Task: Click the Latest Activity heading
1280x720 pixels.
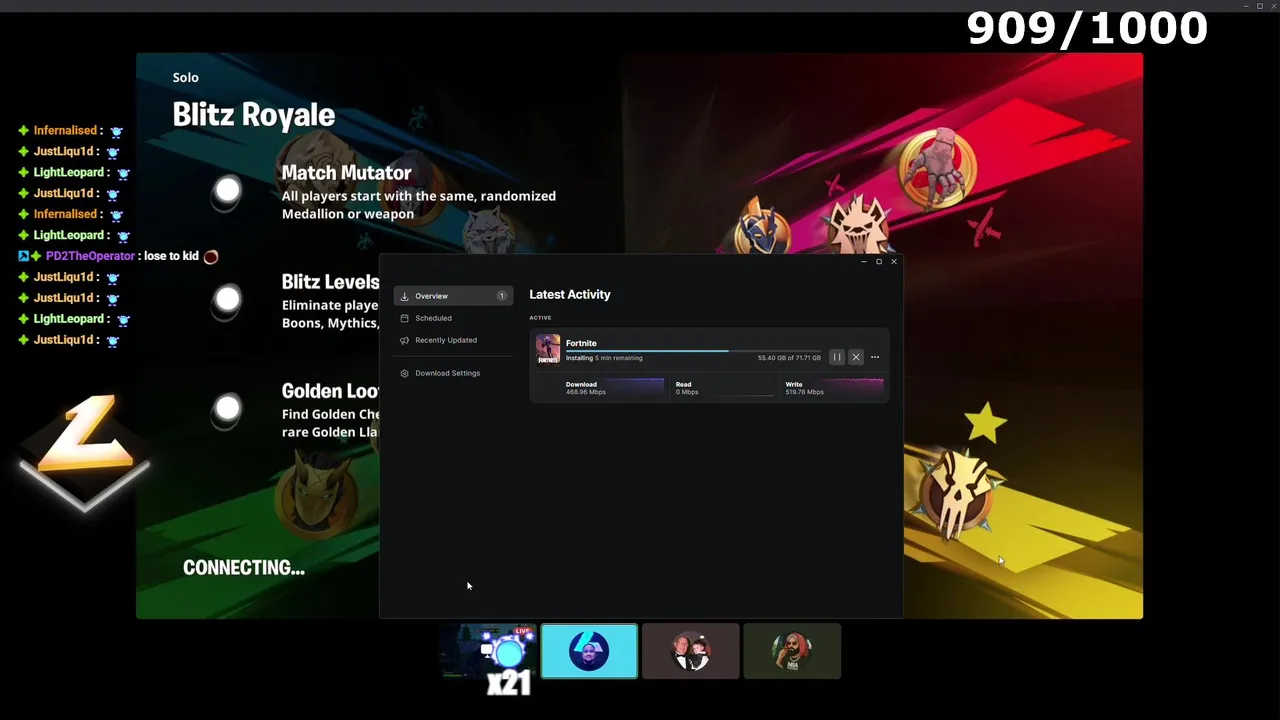Action: [570, 294]
